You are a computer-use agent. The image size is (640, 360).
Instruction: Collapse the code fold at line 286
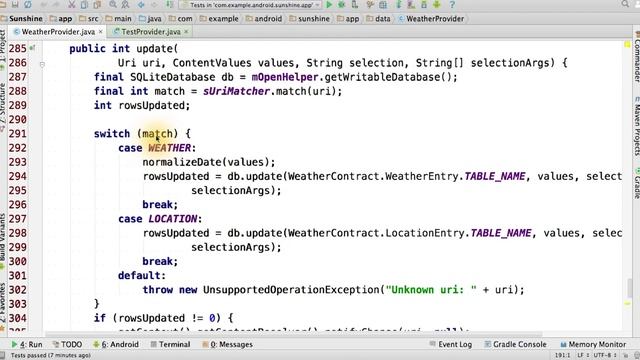(x=42, y=64)
